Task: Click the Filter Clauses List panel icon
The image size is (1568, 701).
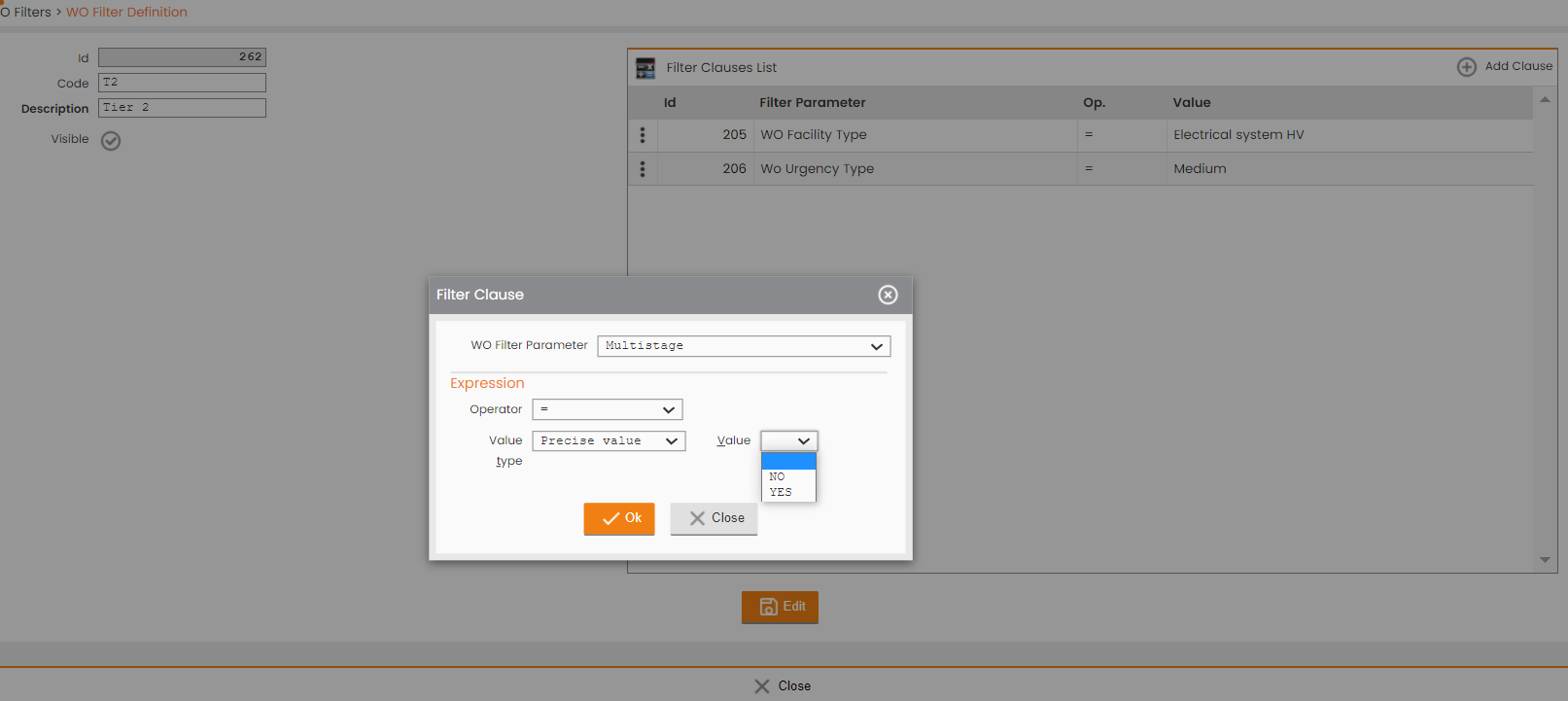Action: tap(645, 68)
